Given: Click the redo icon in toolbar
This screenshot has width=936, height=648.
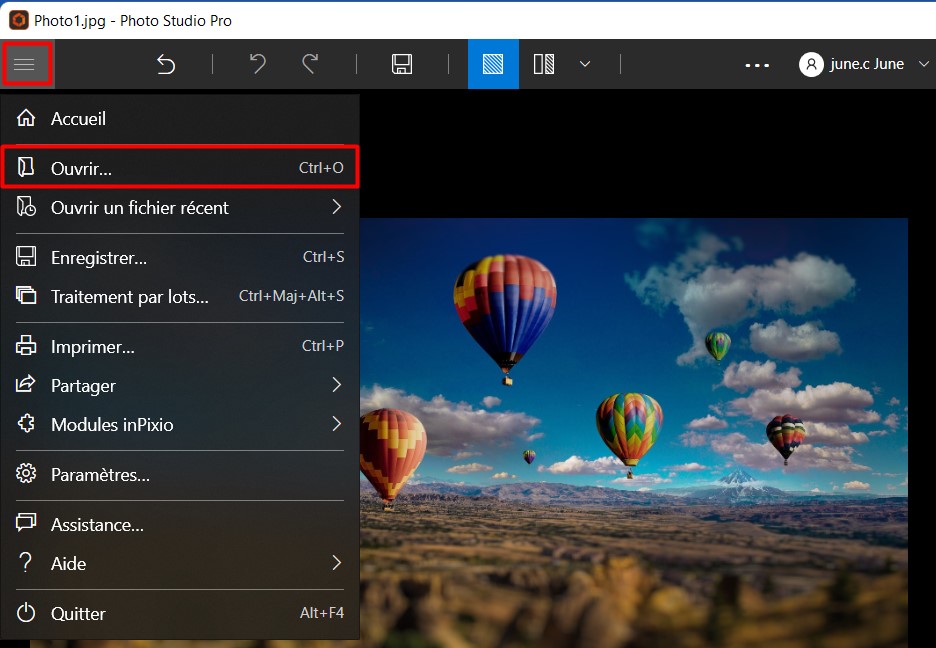Looking at the screenshot, I should 310,64.
